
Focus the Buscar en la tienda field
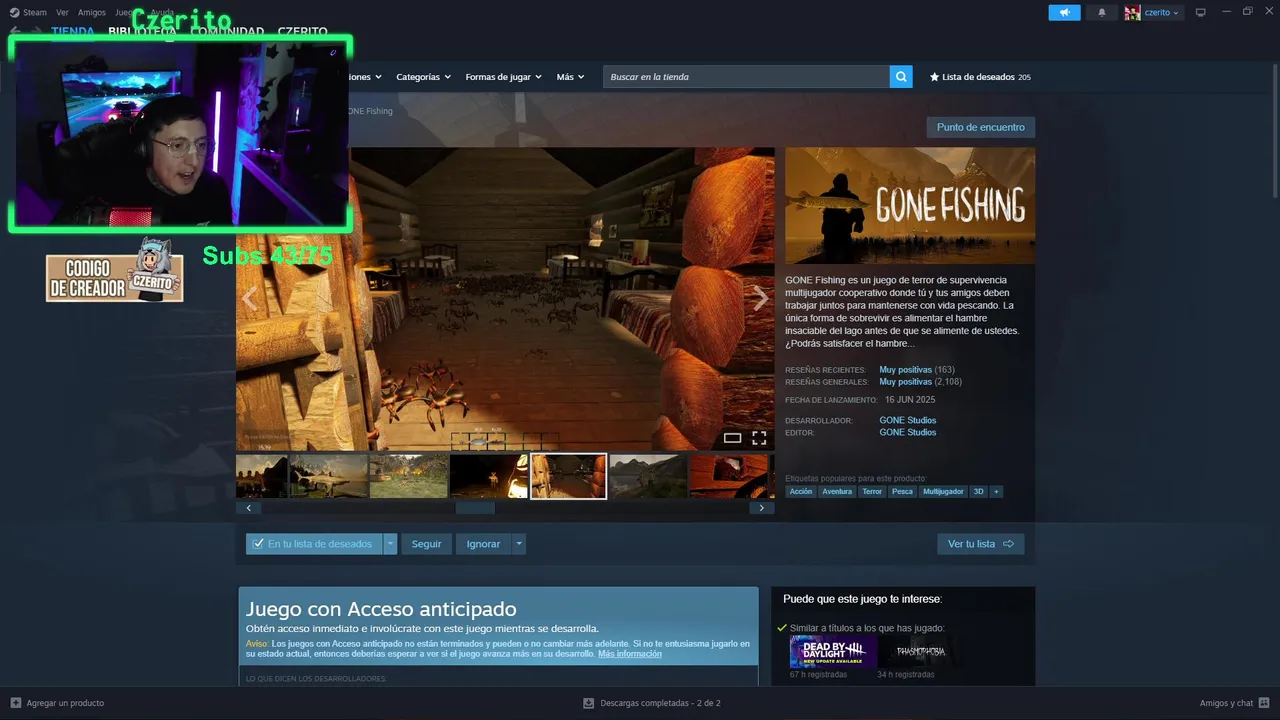(746, 77)
